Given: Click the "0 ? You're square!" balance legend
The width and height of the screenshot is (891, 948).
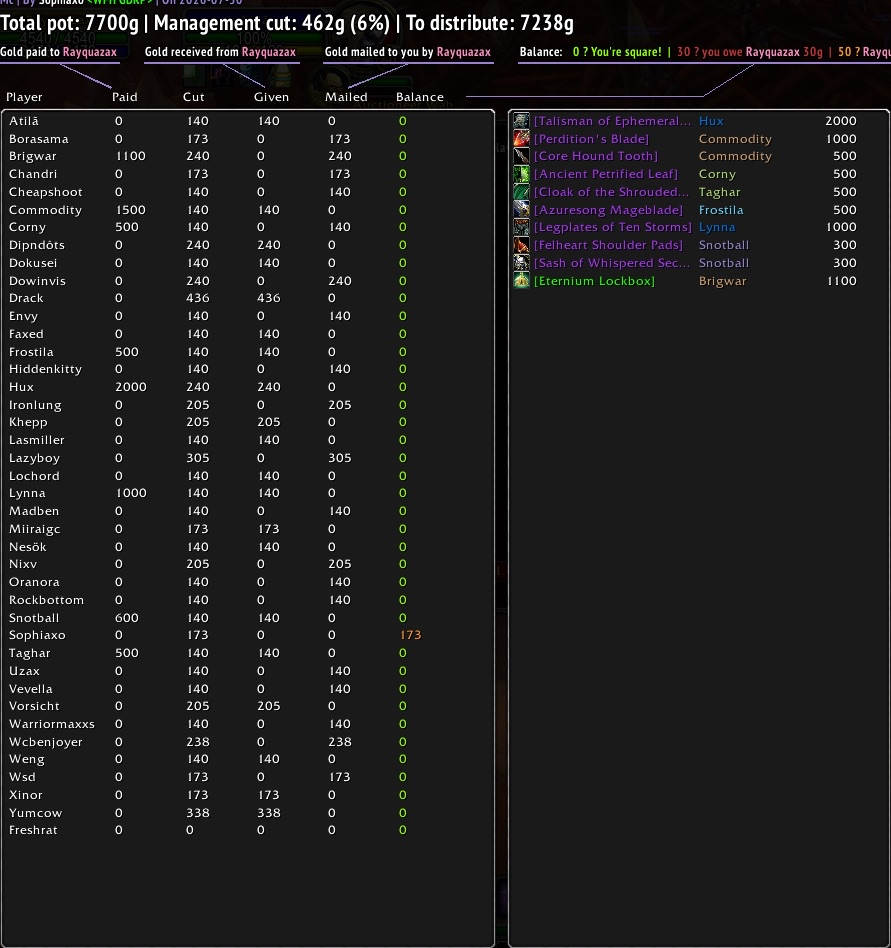Looking at the screenshot, I should (617, 52).
